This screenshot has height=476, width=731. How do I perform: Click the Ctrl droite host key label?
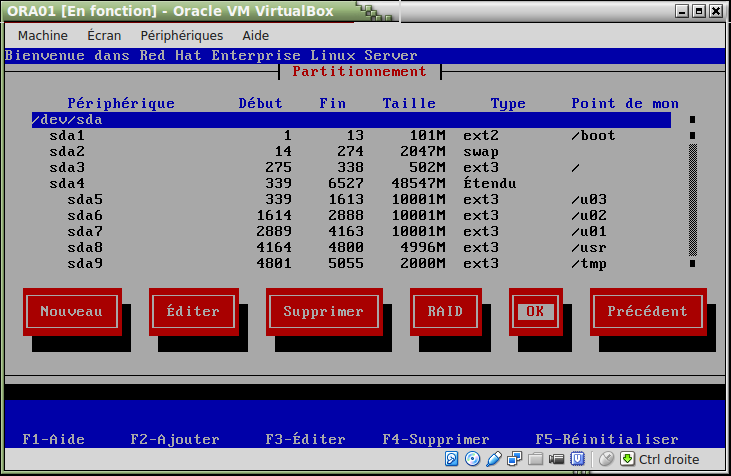(669, 460)
